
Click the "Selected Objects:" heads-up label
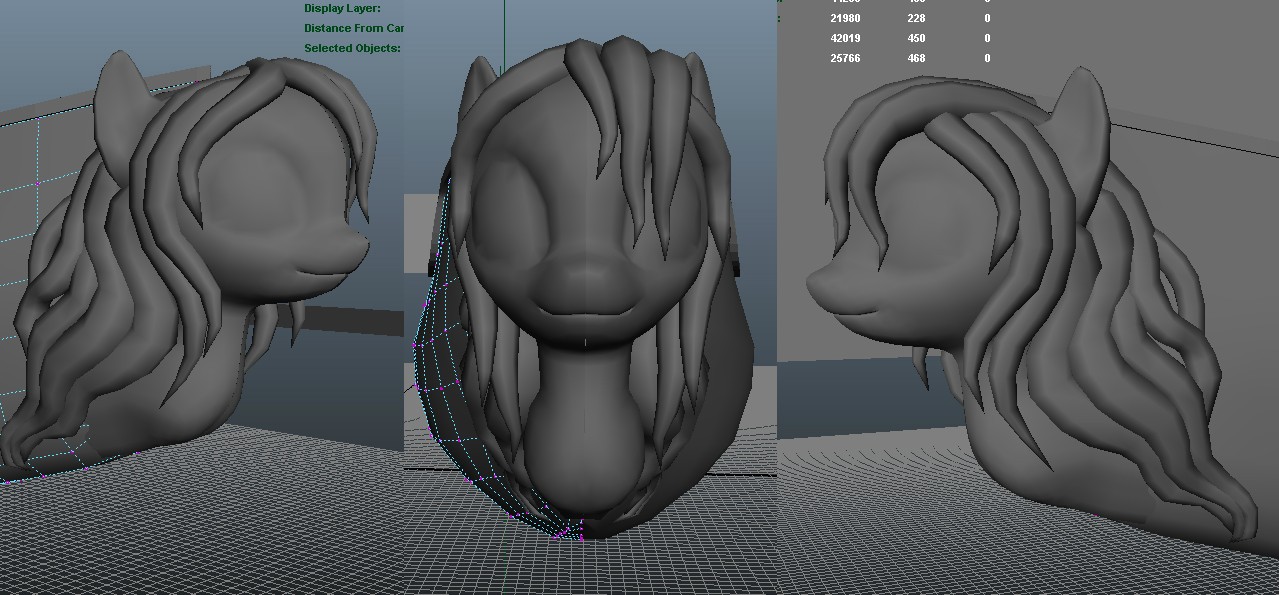[352, 48]
